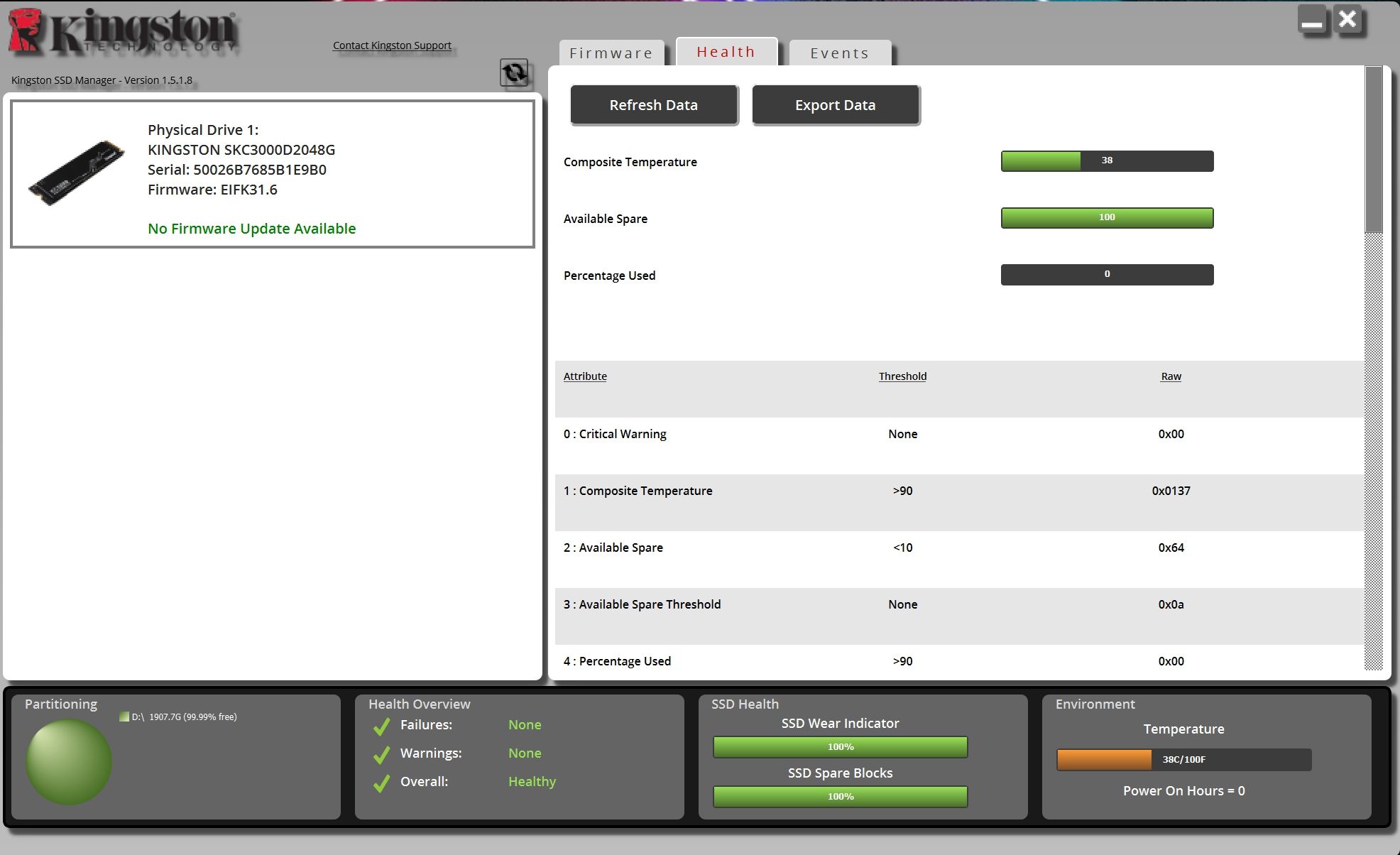This screenshot has height=855, width=1400.
Task: Open the Health tab
Action: (x=726, y=52)
